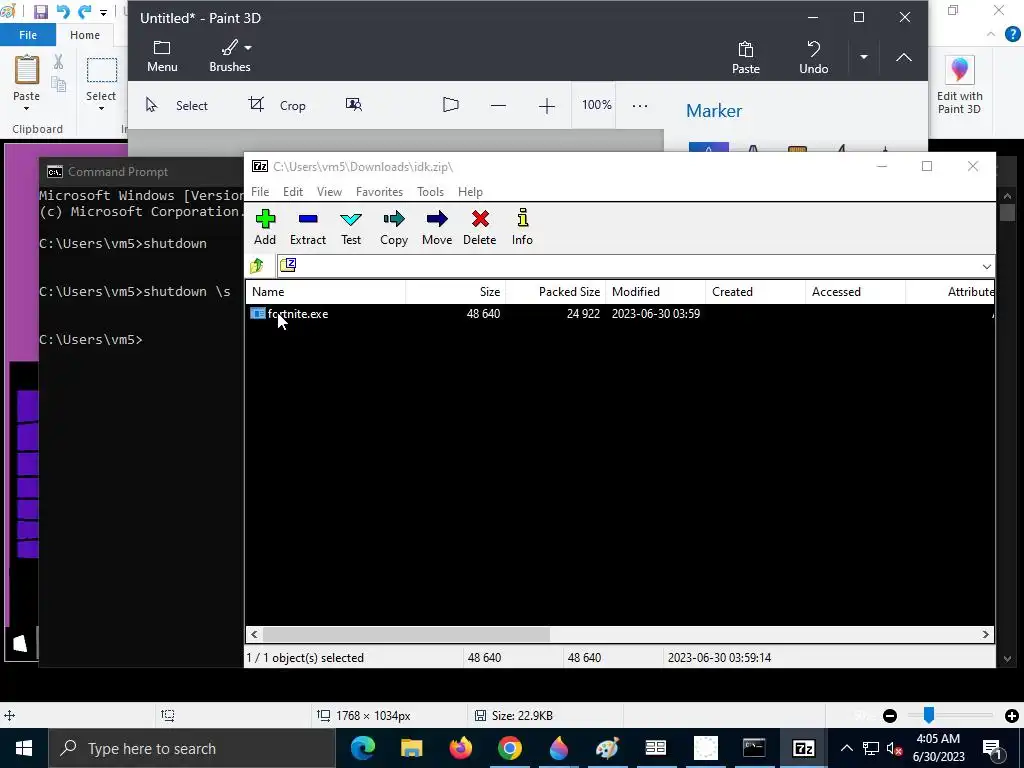The width and height of the screenshot is (1024, 768).
Task: Open the Help menu in 7-Zip
Action: (x=470, y=191)
